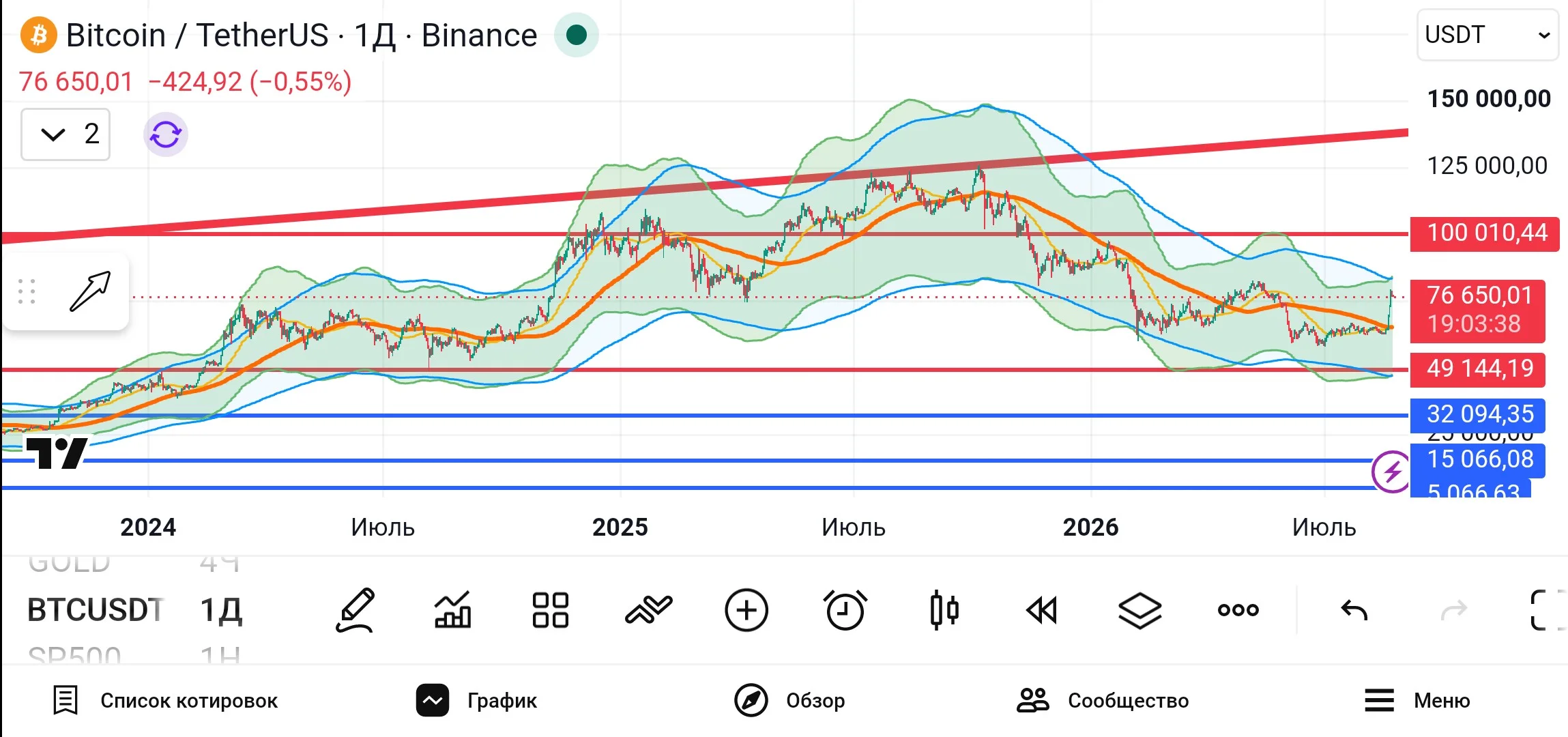The height and width of the screenshot is (737, 1568).
Task: Click the 15 066,08 blue price label
Action: 1478,461
